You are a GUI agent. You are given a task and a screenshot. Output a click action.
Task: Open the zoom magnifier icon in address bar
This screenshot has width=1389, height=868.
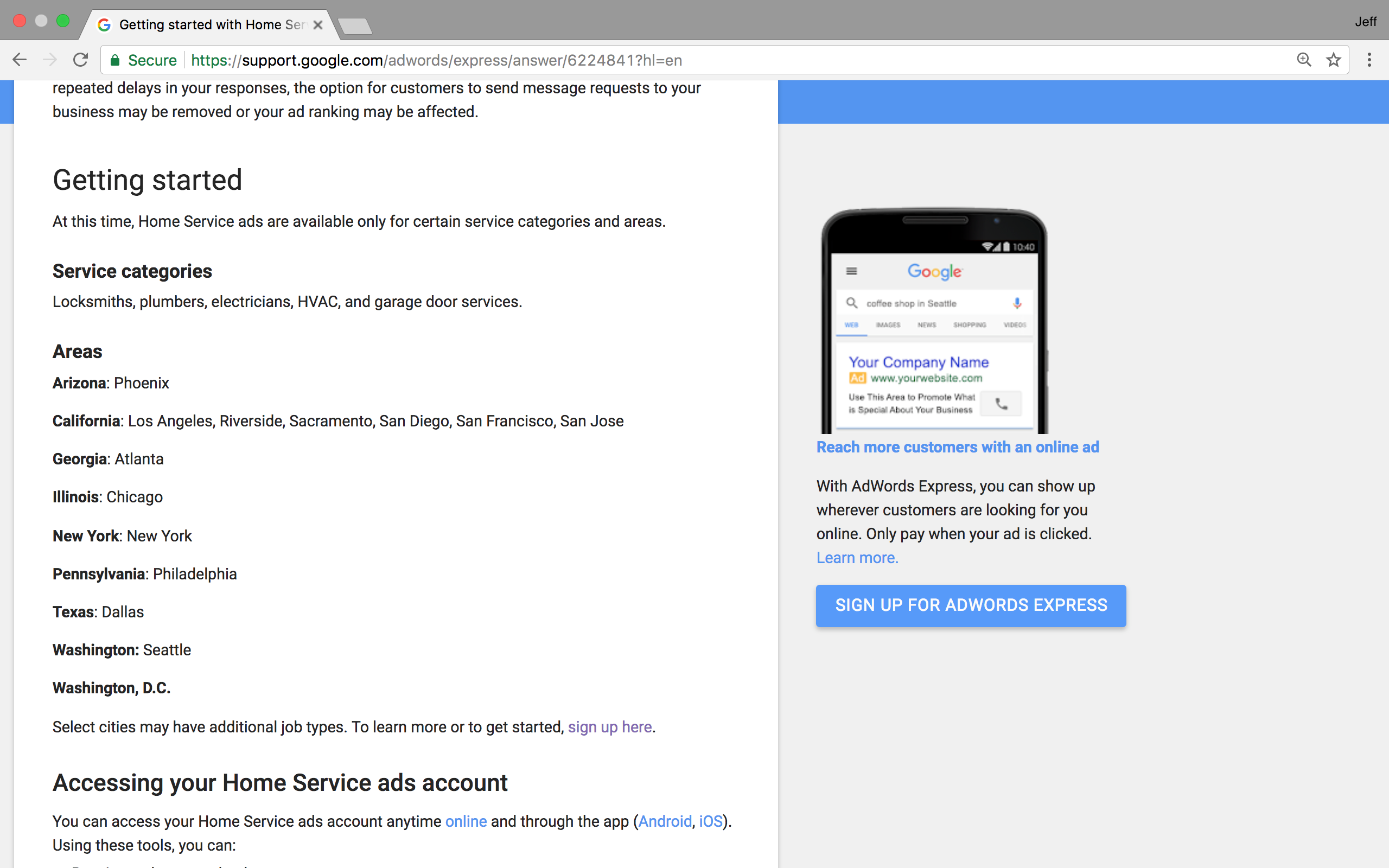pyautogui.click(x=1303, y=60)
